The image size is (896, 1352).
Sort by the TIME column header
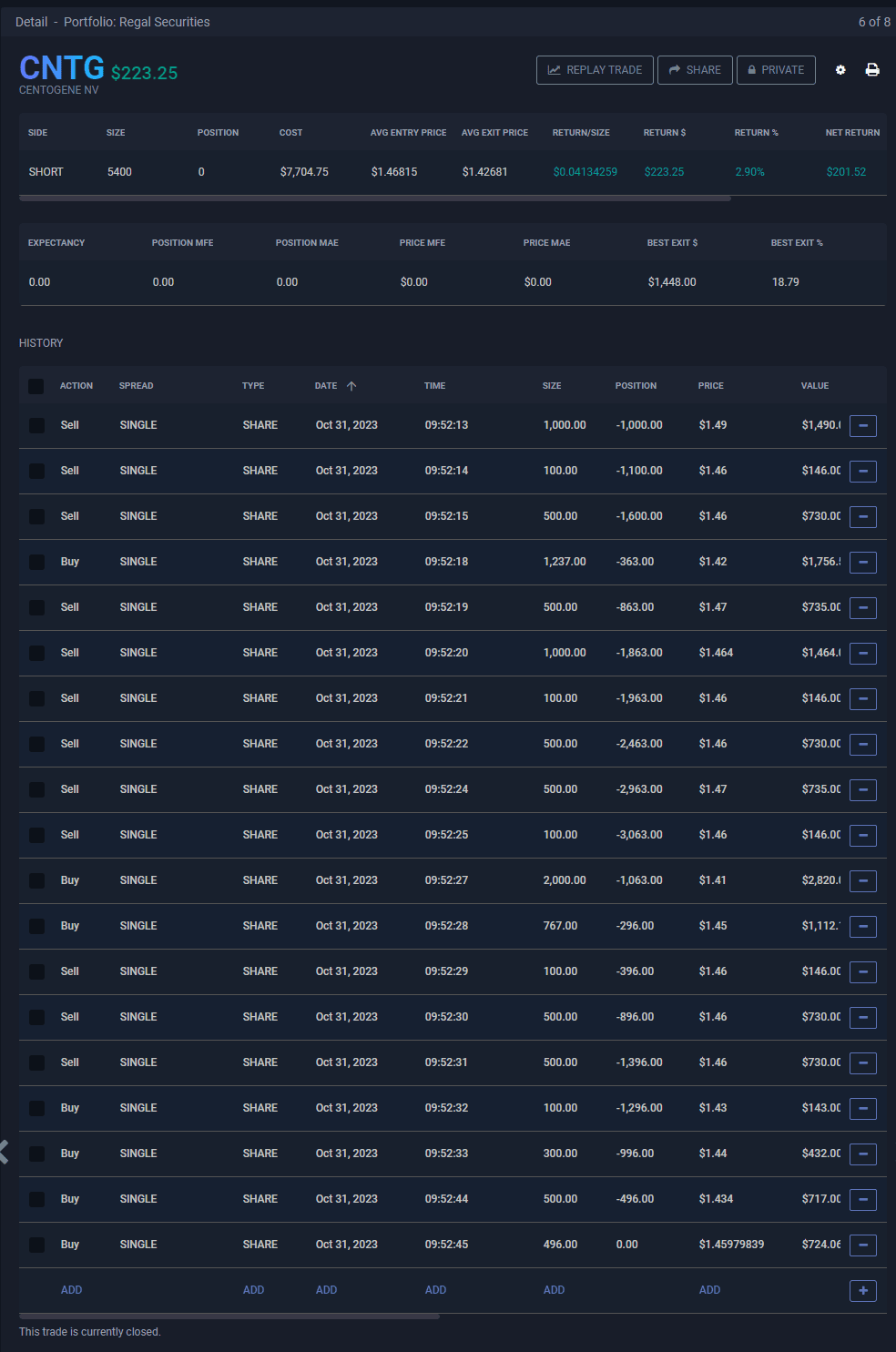click(x=434, y=386)
